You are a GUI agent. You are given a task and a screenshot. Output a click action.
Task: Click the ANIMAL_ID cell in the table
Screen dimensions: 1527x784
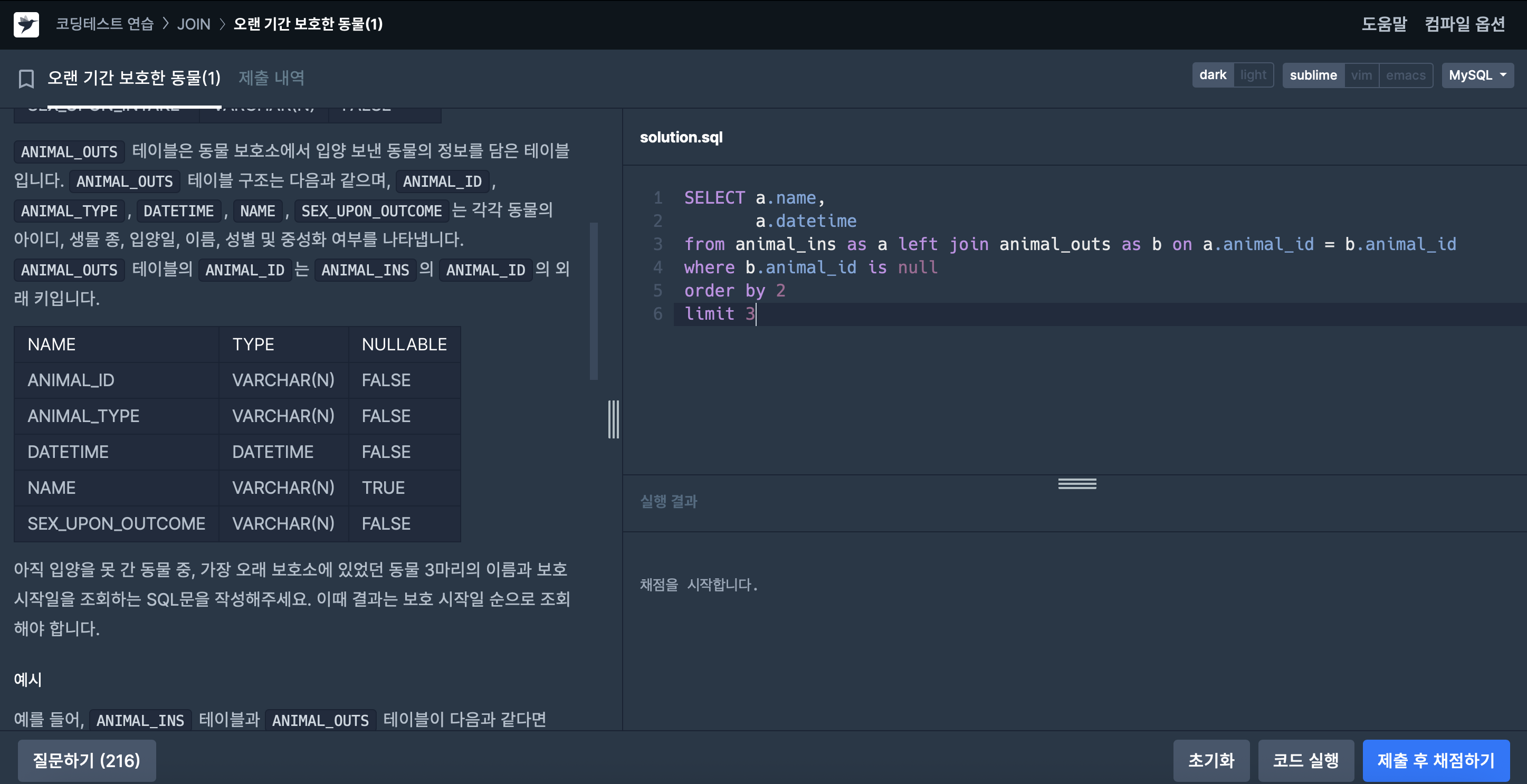[x=116, y=380]
